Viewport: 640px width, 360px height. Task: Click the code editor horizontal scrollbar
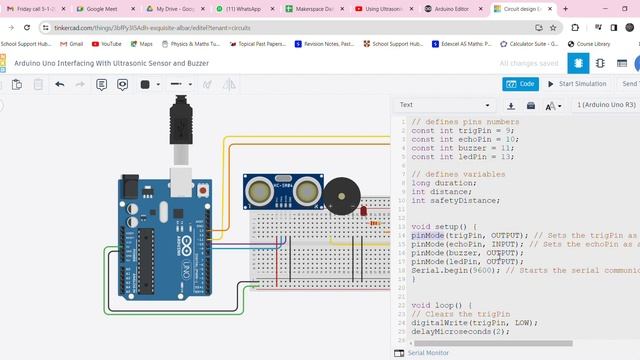(493, 344)
